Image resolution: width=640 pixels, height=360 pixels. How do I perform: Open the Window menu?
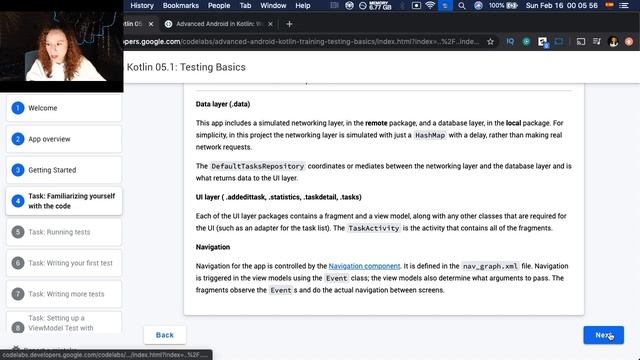[273, 5]
